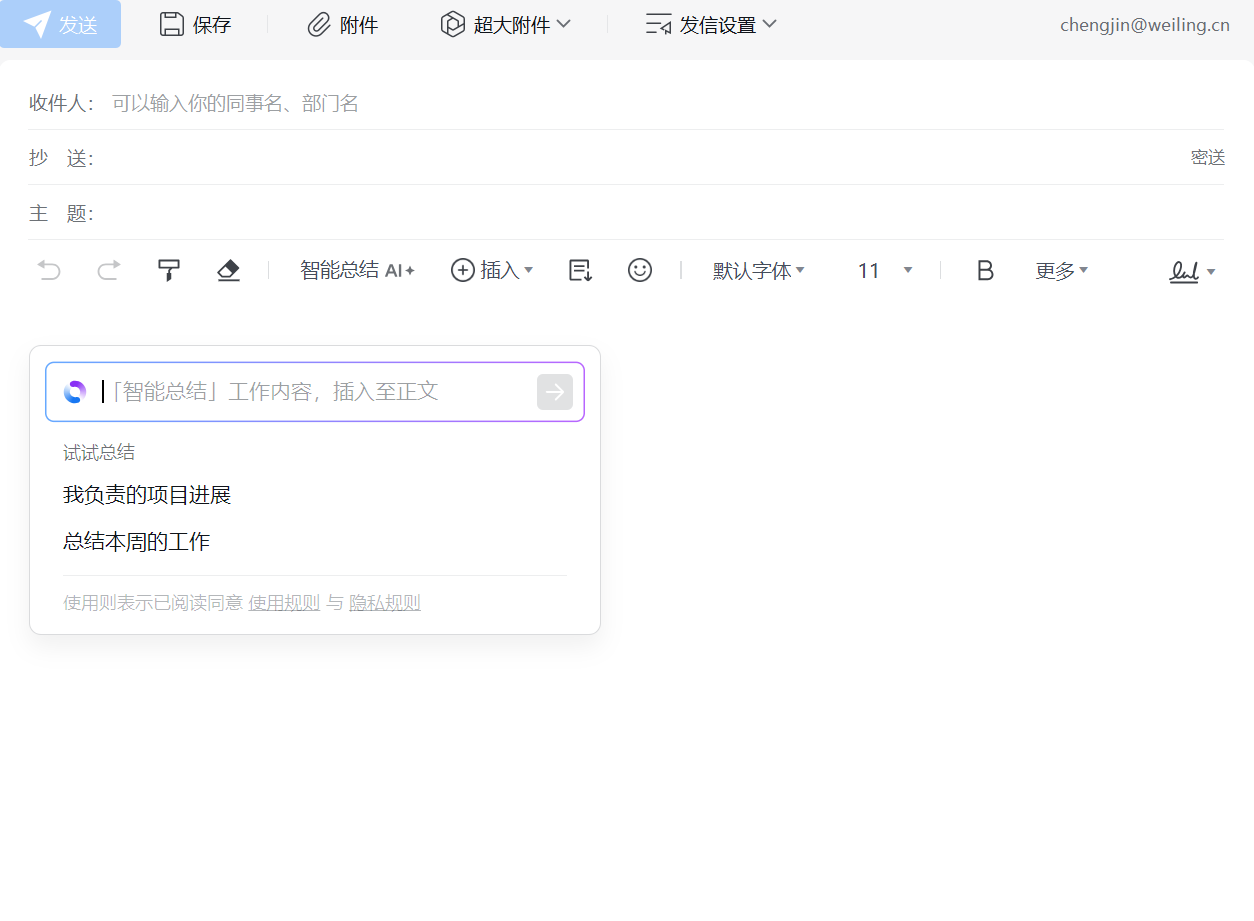Toggle bold text formatting

pos(985,271)
